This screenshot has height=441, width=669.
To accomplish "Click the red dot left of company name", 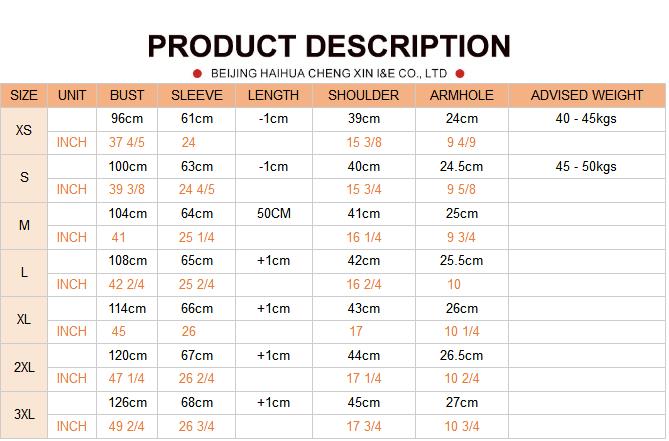I will [197, 74].
